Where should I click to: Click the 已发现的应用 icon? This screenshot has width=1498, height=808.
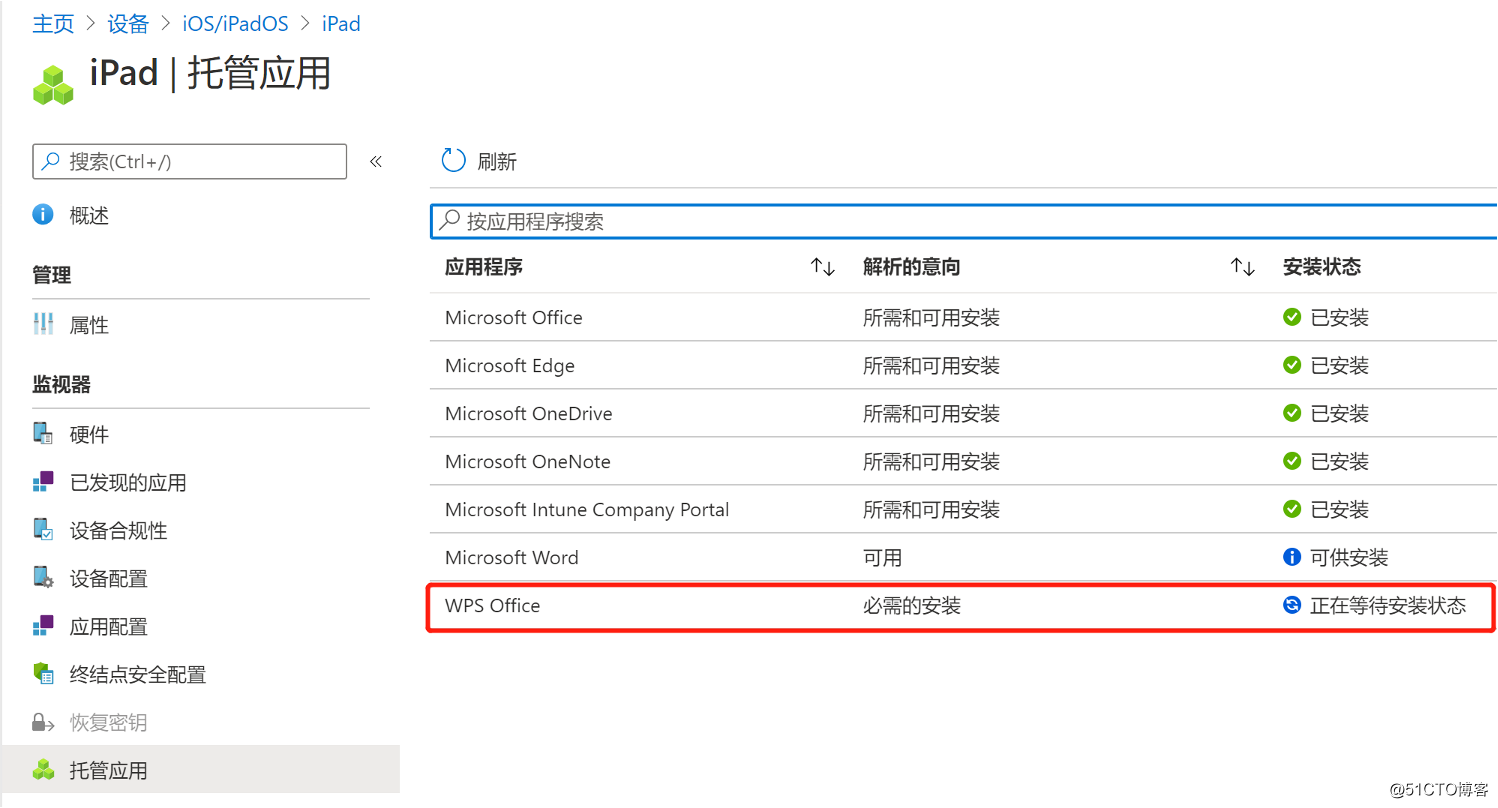43,482
